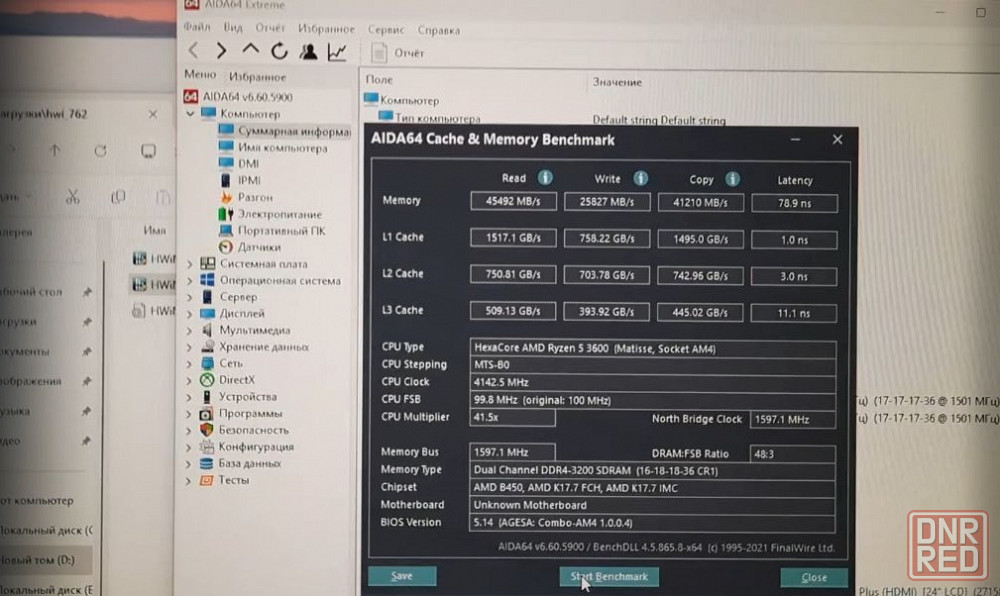Expand the DirectX tree node
Image resolution: width=1000 pixels, height=596 pixels.
(189, 381)
